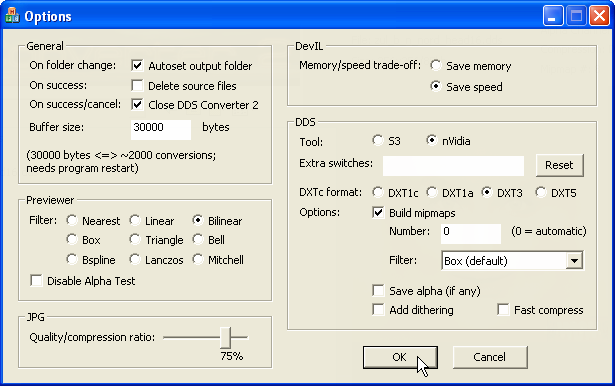
Task: Select Save memory option
Action: click(436, 65)
